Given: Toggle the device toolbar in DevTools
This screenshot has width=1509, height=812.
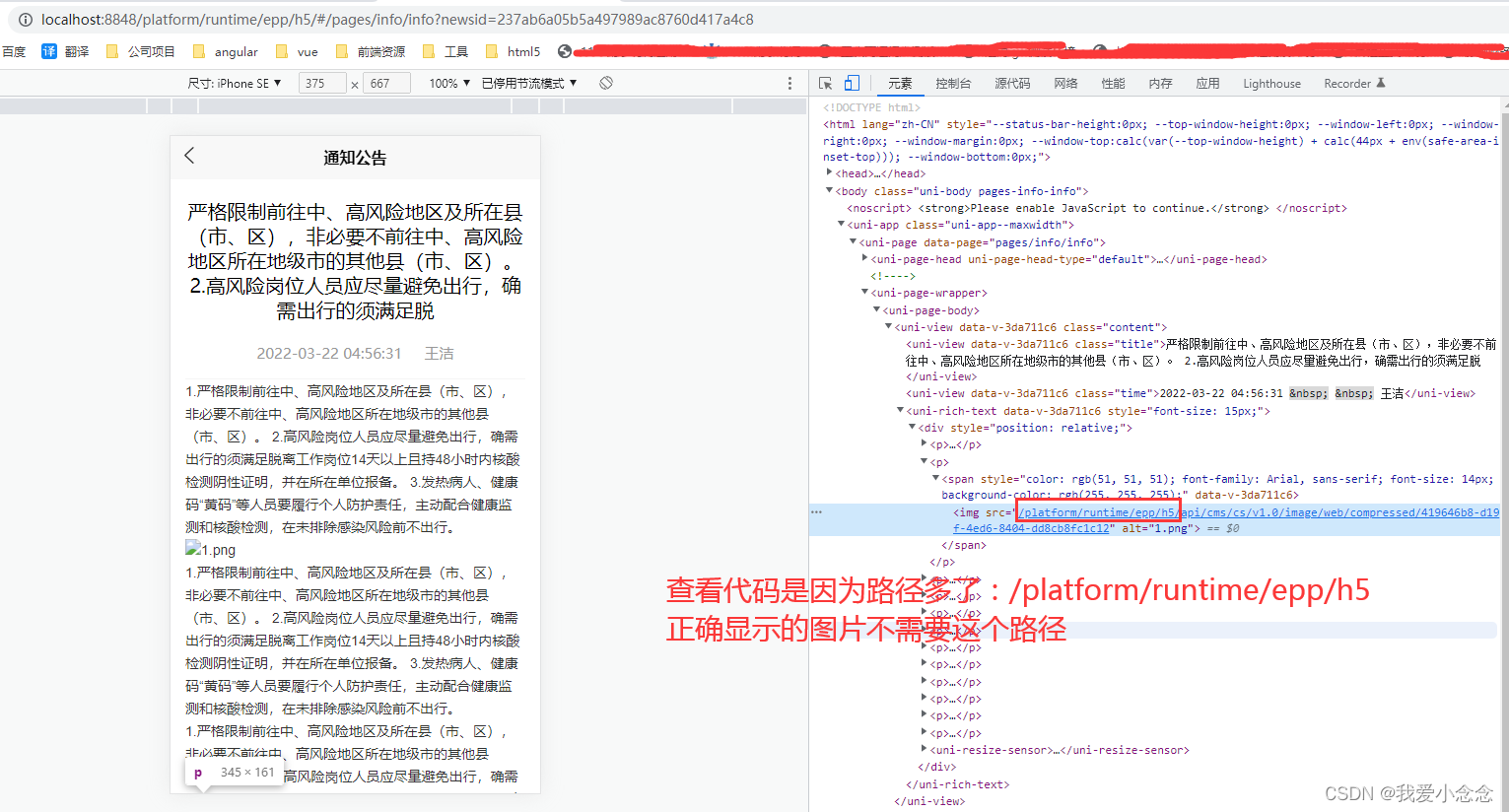Looking at the screenshot, I should tap(852, 84).
